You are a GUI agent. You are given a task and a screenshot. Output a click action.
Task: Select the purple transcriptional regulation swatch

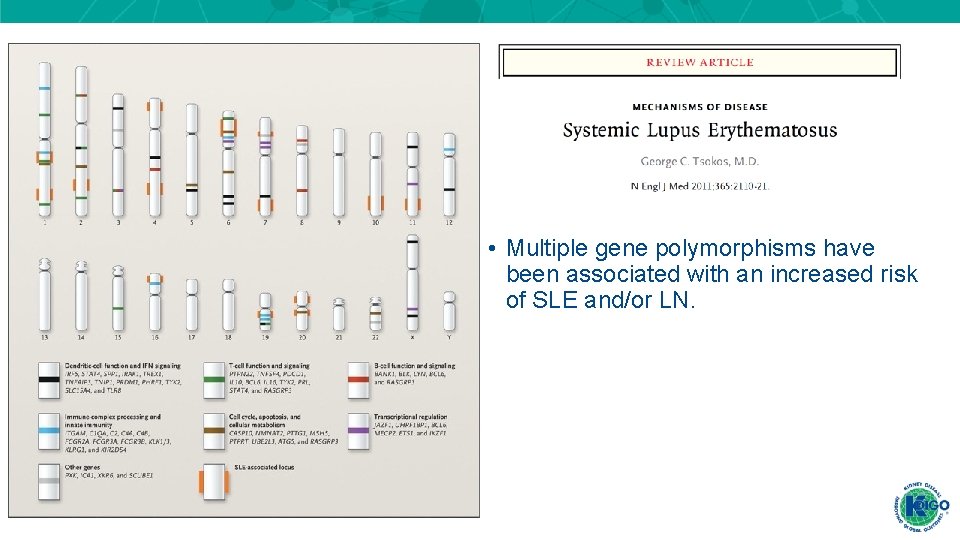click(x=359, y=432)
